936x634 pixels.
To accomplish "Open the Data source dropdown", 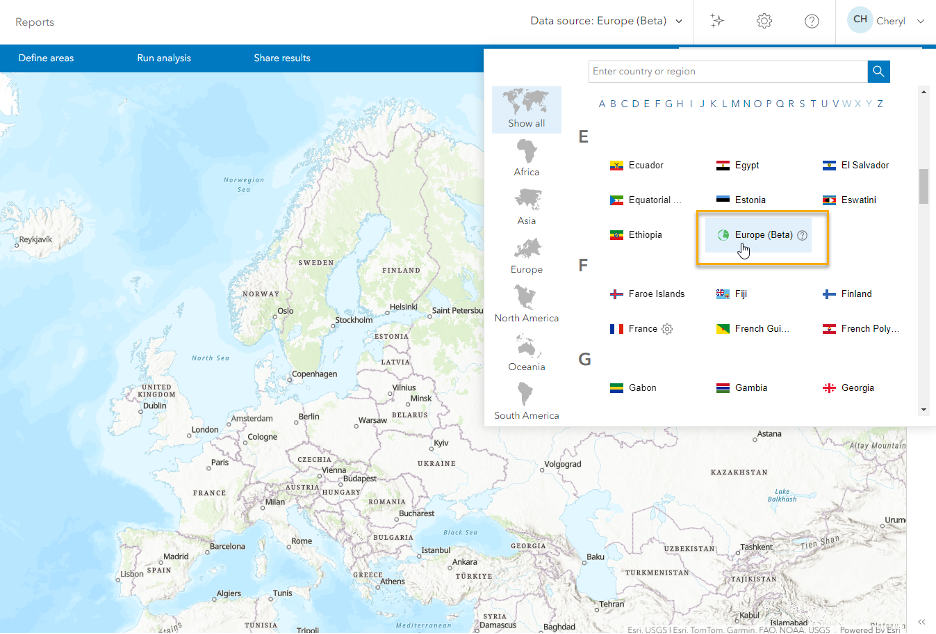I will [606, 21].
